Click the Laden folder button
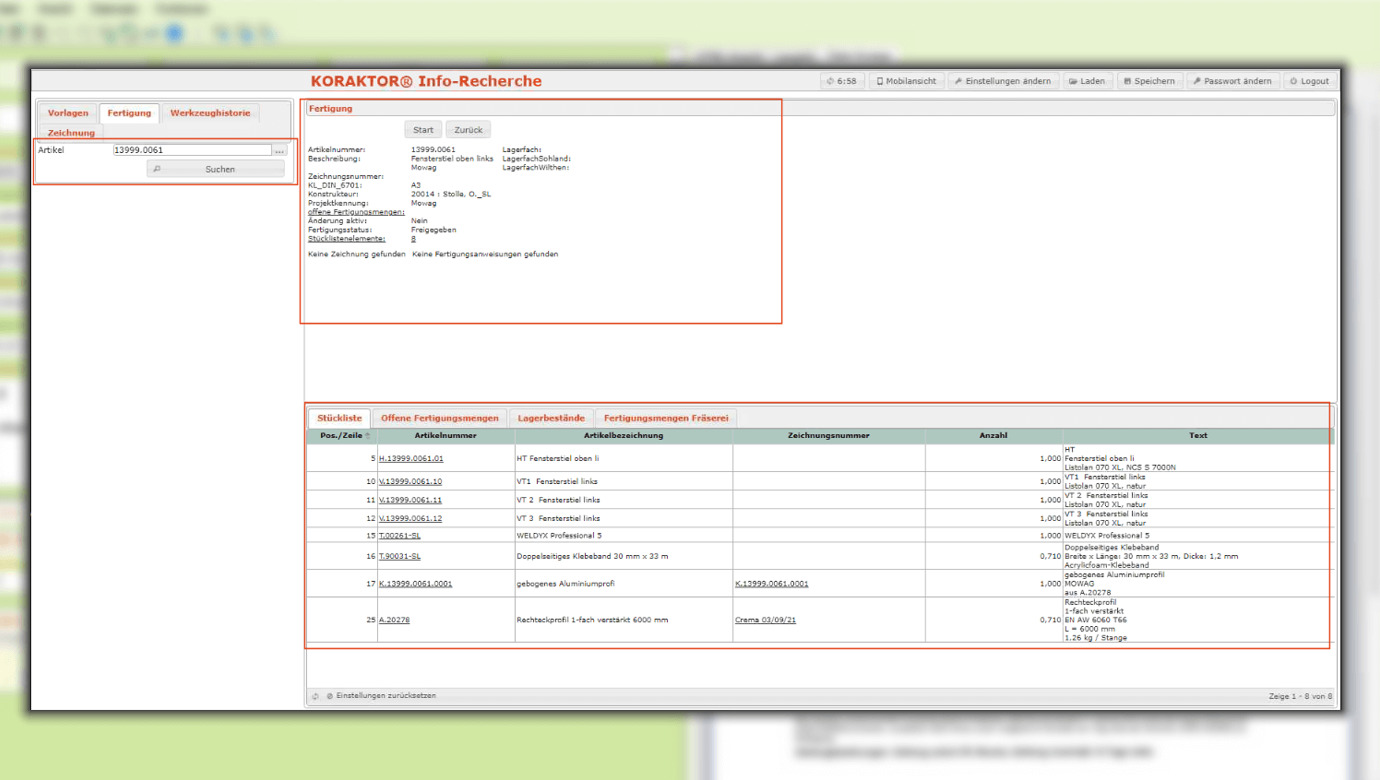 (x=1086, y=81)
